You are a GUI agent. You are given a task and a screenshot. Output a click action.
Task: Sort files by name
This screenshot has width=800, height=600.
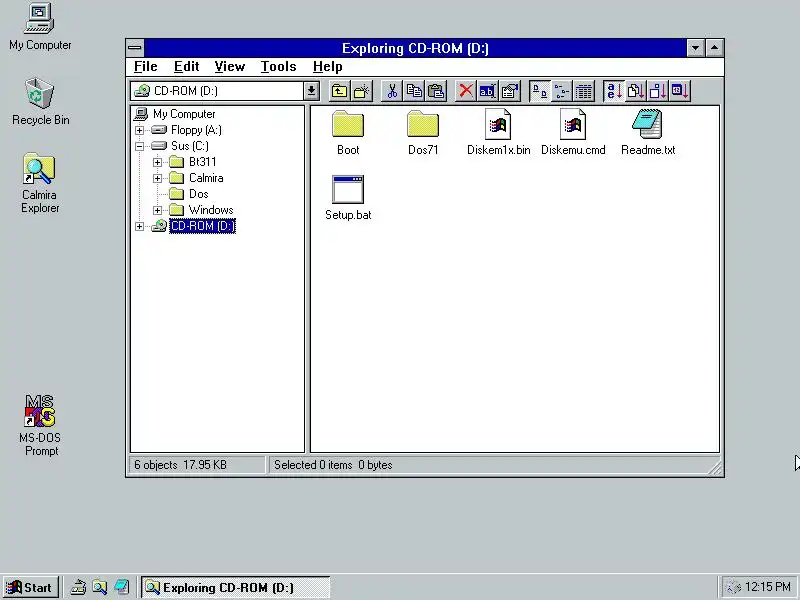pos(614,91)
